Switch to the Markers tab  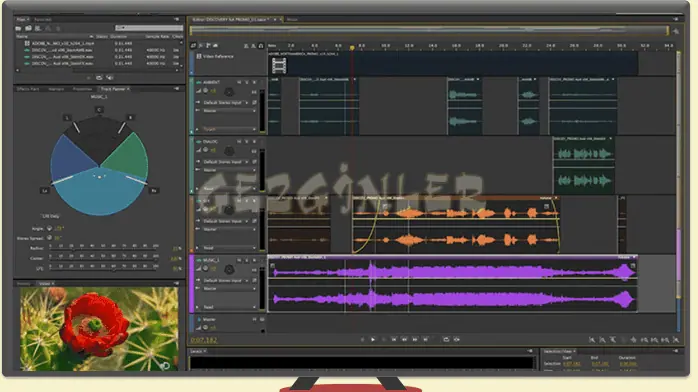tap(56, 89)
